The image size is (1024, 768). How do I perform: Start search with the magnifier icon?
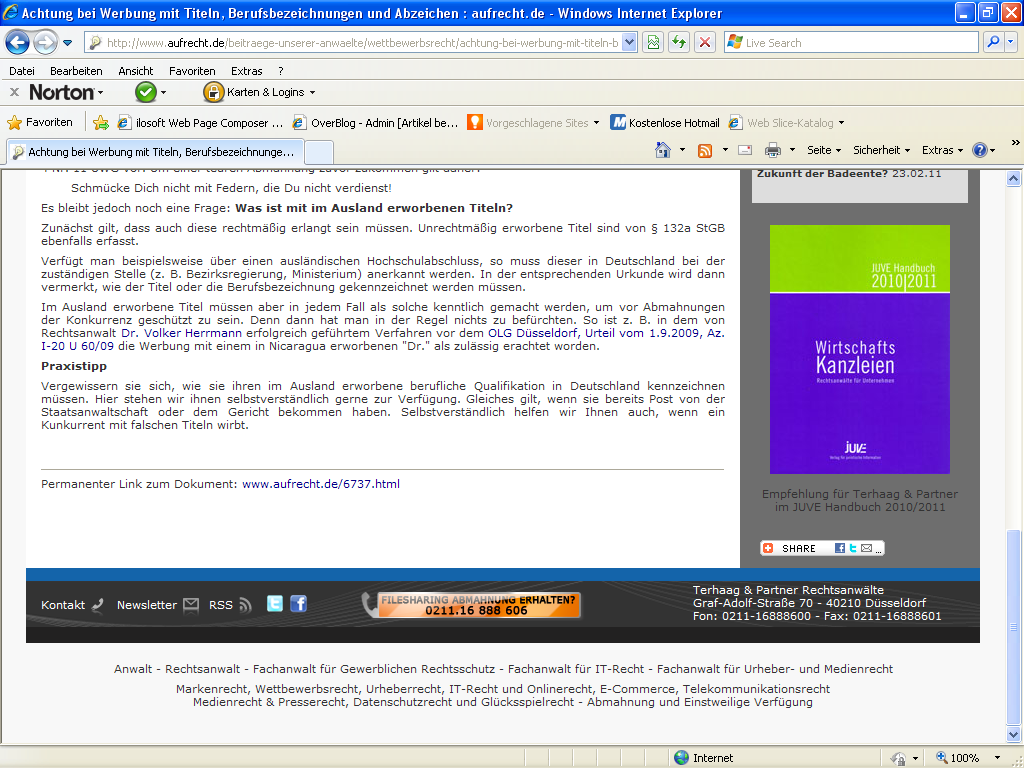(993, 43)
